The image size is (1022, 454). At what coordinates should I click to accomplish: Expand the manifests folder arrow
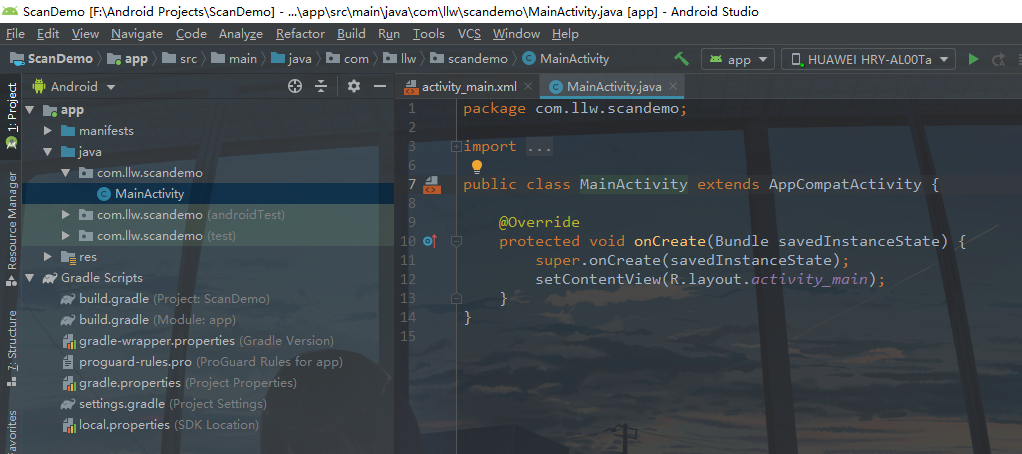click(48, 131)
